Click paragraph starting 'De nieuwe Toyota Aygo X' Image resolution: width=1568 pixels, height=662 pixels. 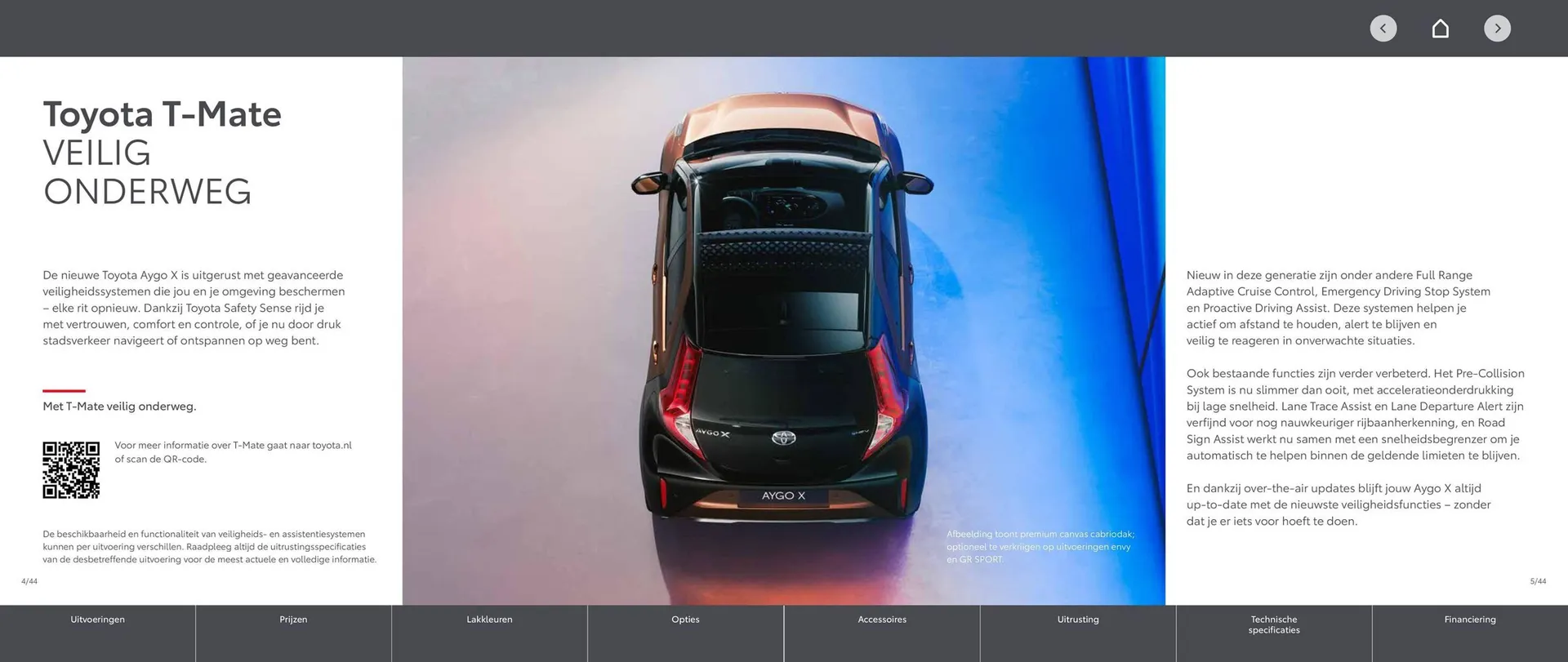tap(194, 308)
